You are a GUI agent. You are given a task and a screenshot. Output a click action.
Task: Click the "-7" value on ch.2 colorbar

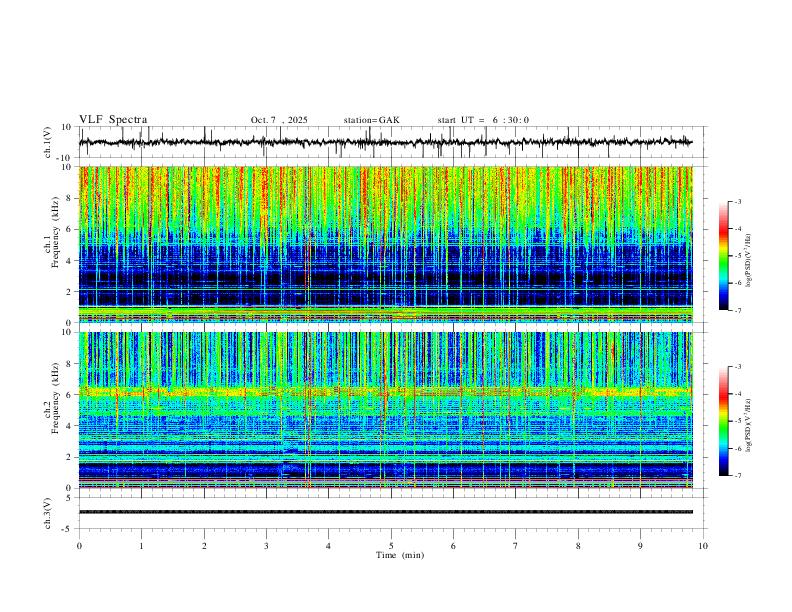[737, 476]
